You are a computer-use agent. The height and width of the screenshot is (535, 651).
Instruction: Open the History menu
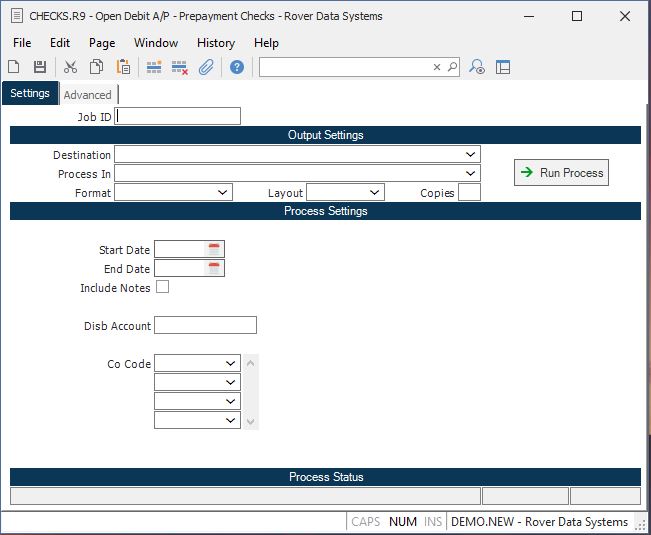coord(215,43)
